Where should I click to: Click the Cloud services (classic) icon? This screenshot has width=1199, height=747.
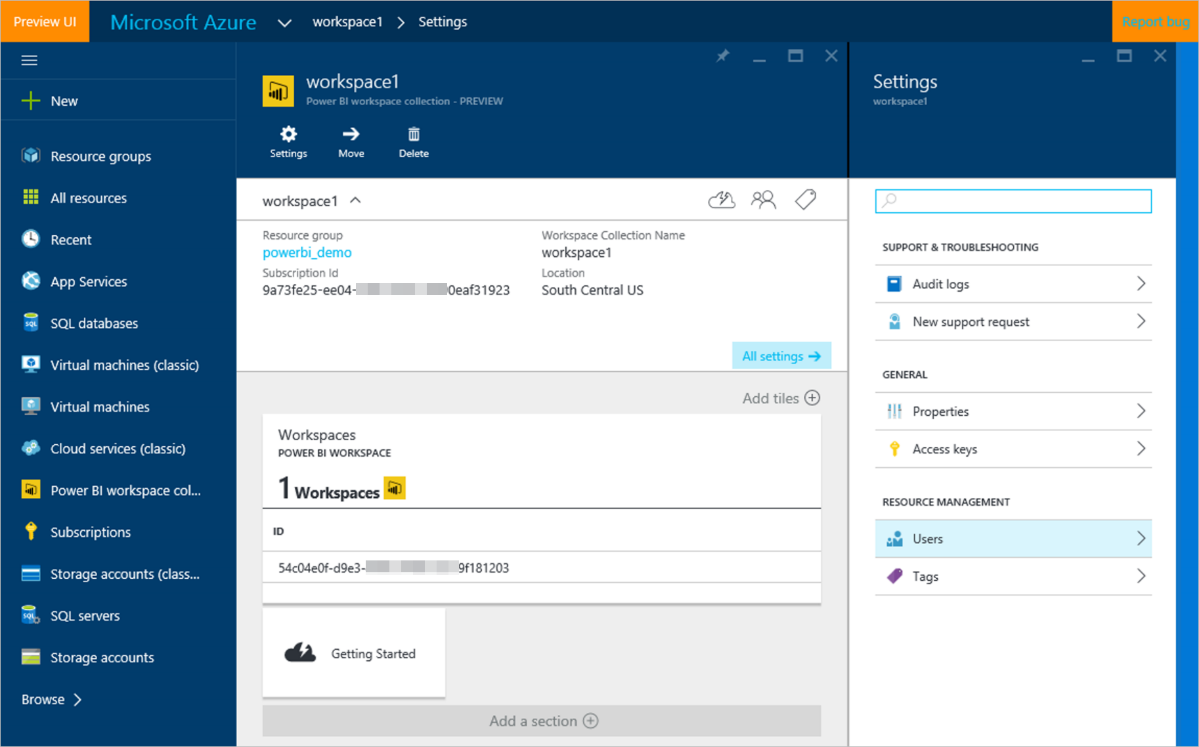[x=31, y=448]
